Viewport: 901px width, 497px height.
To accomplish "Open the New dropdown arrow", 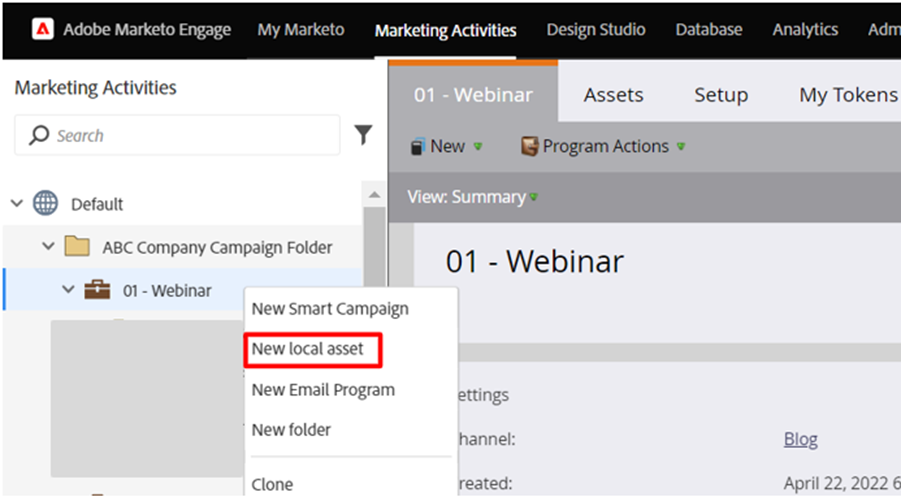I will 478,147.
